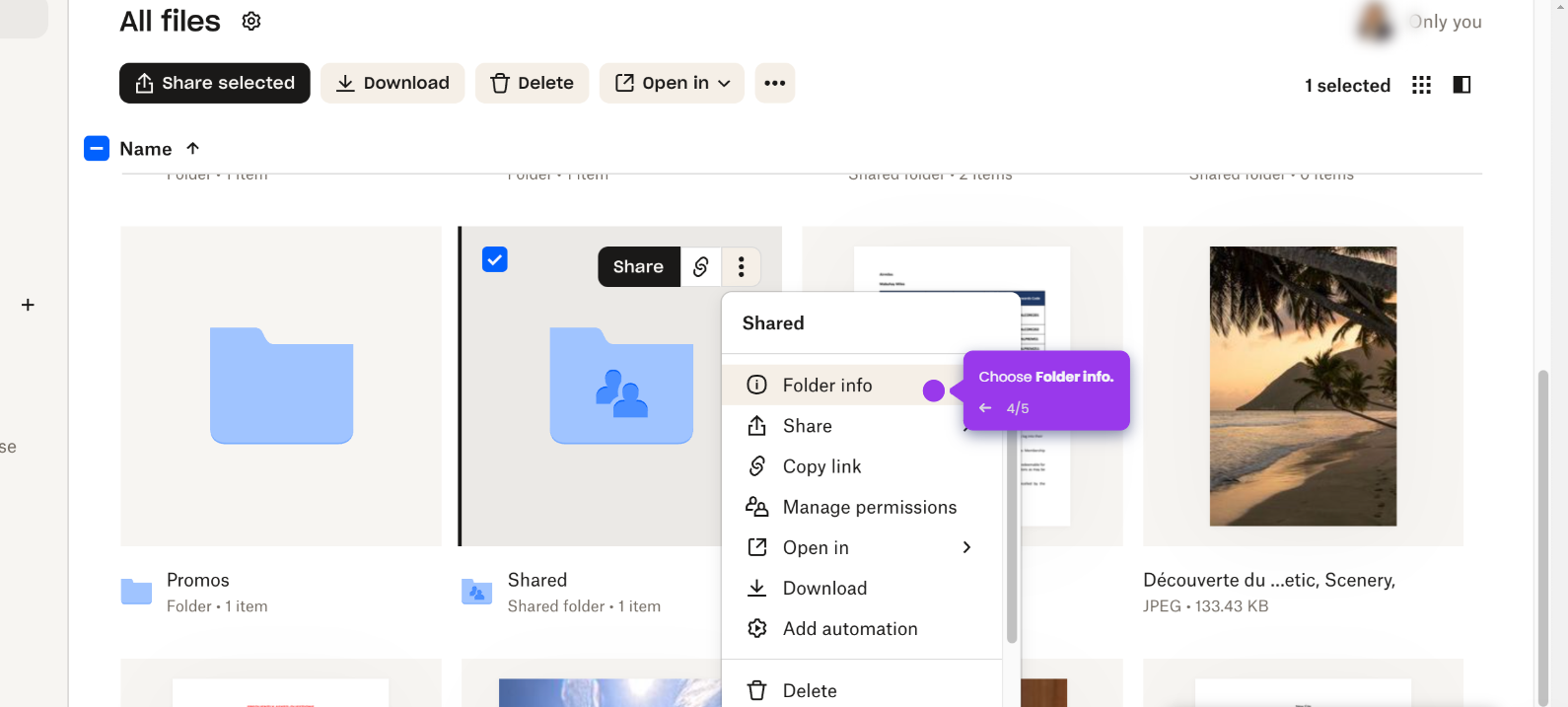Expand the Open in toolbar dropdown
The width and height of the screenshot is (1568, 707).
click(672, 83)
